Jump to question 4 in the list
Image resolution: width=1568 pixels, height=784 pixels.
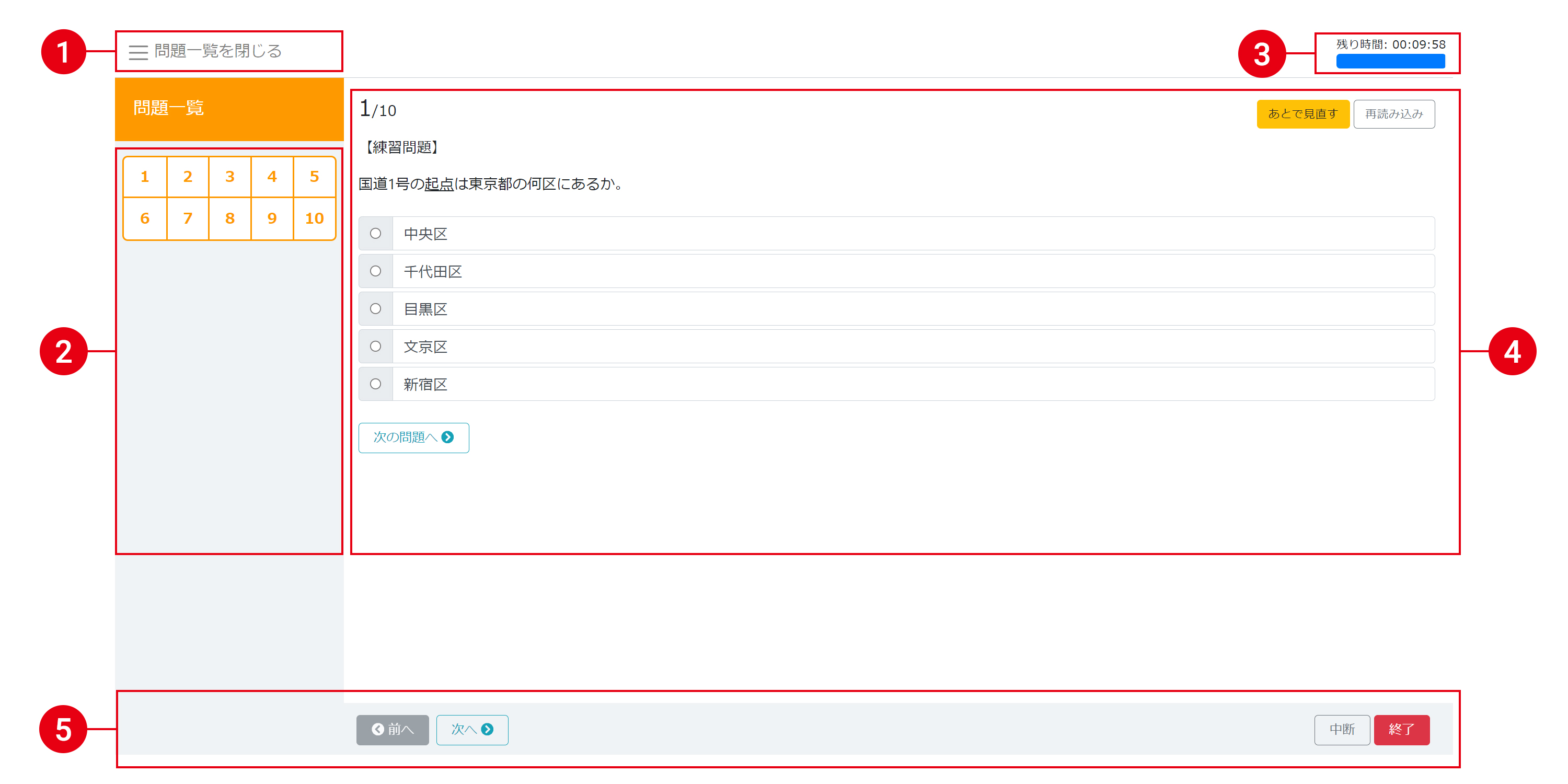coord(272,177)
